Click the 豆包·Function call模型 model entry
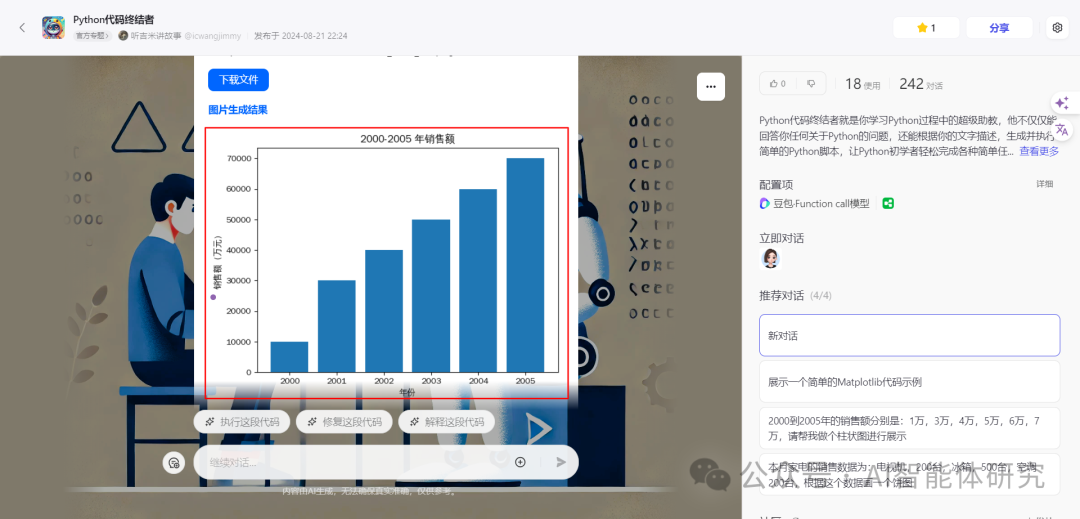This screenshot has height=519, width=1080. point(814,204)
